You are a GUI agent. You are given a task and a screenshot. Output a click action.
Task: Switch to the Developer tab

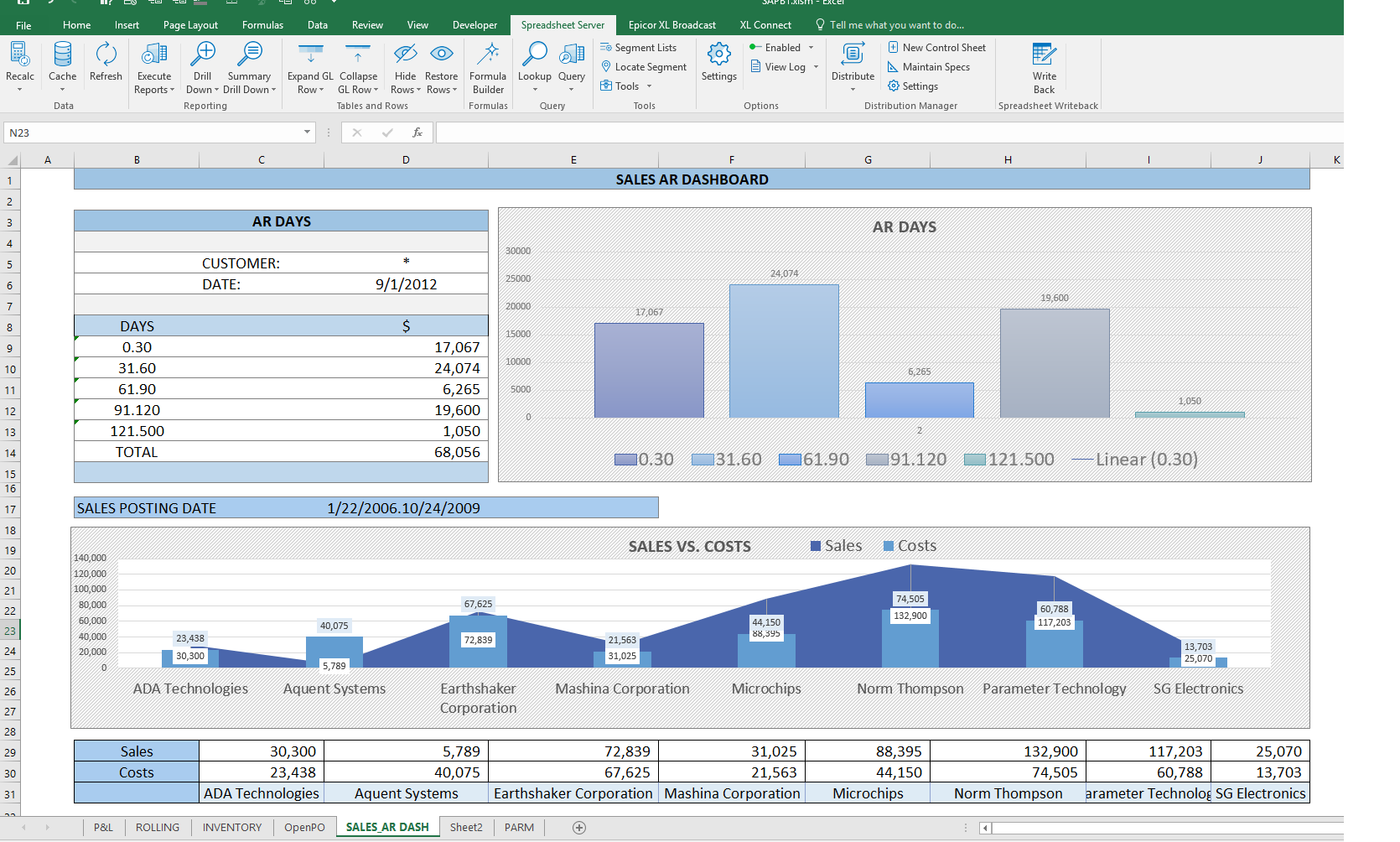pos(474,25)
